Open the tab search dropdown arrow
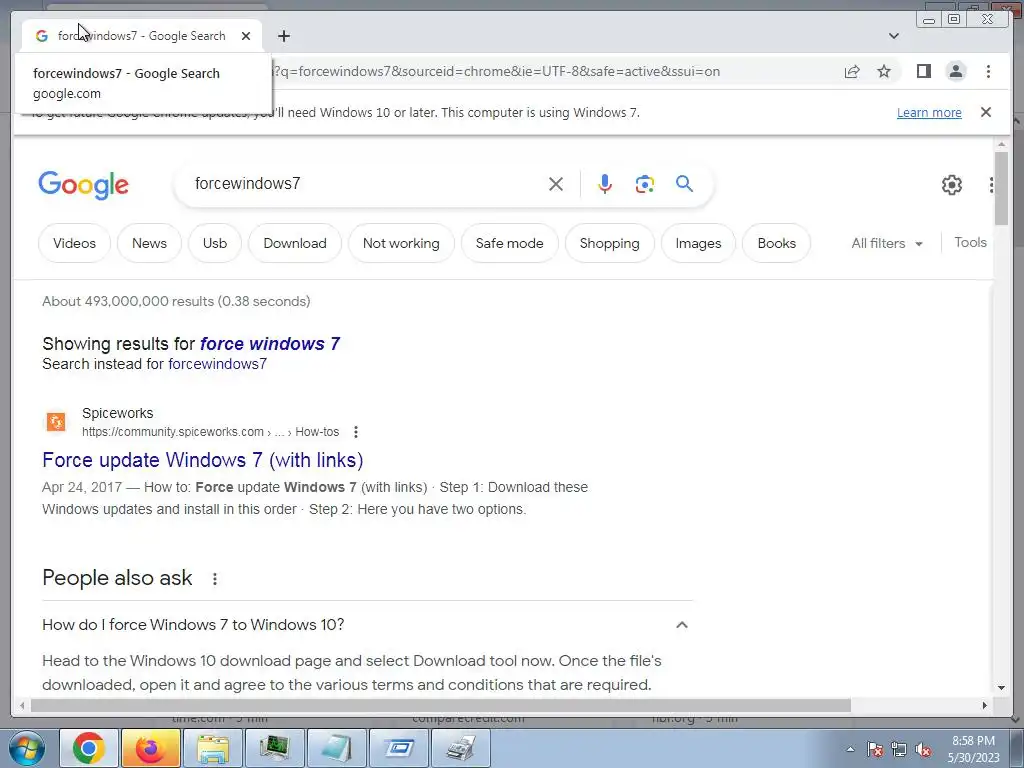 pos(893,36)
